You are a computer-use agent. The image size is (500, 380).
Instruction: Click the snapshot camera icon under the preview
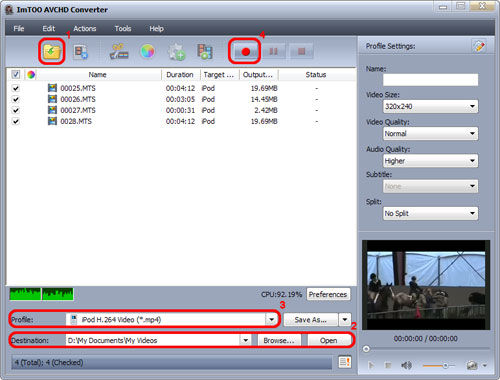472,366
